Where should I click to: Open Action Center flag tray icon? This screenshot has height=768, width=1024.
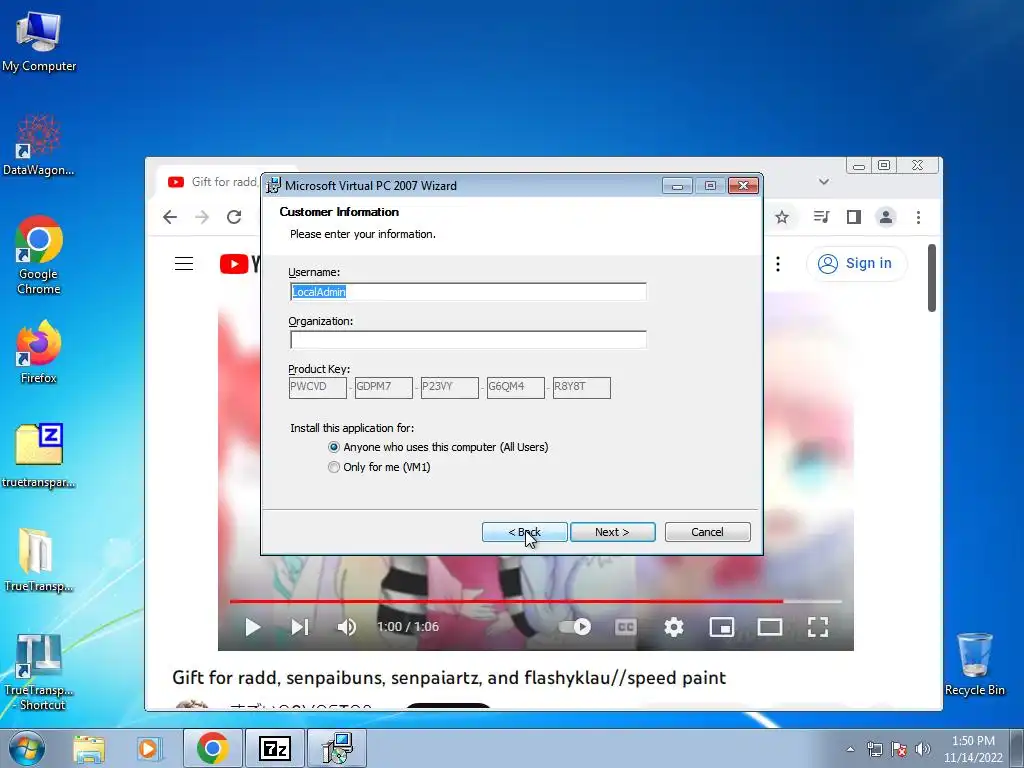899,749
